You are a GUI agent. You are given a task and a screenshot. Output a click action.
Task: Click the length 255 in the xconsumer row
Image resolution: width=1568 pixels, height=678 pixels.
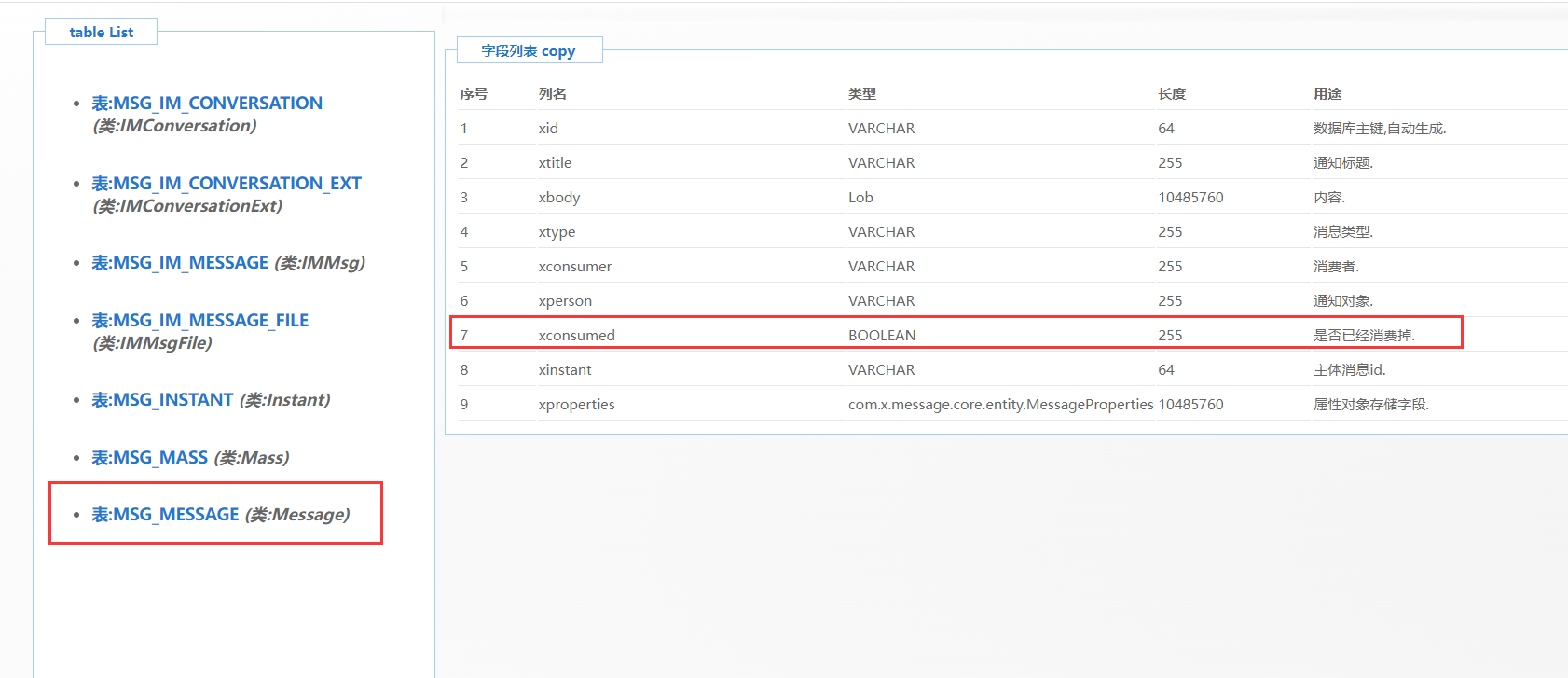click(1170, 267)
